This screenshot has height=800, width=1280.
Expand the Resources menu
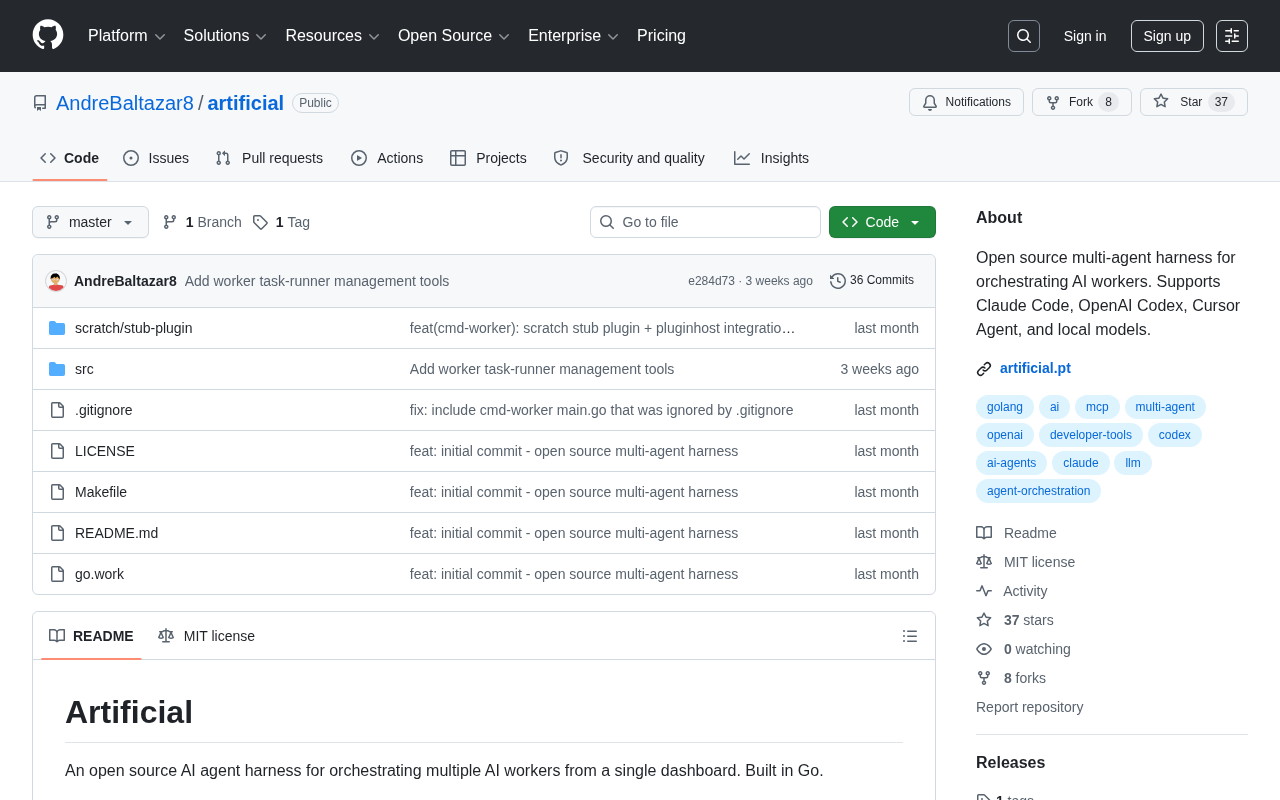[x=332, y=36]
